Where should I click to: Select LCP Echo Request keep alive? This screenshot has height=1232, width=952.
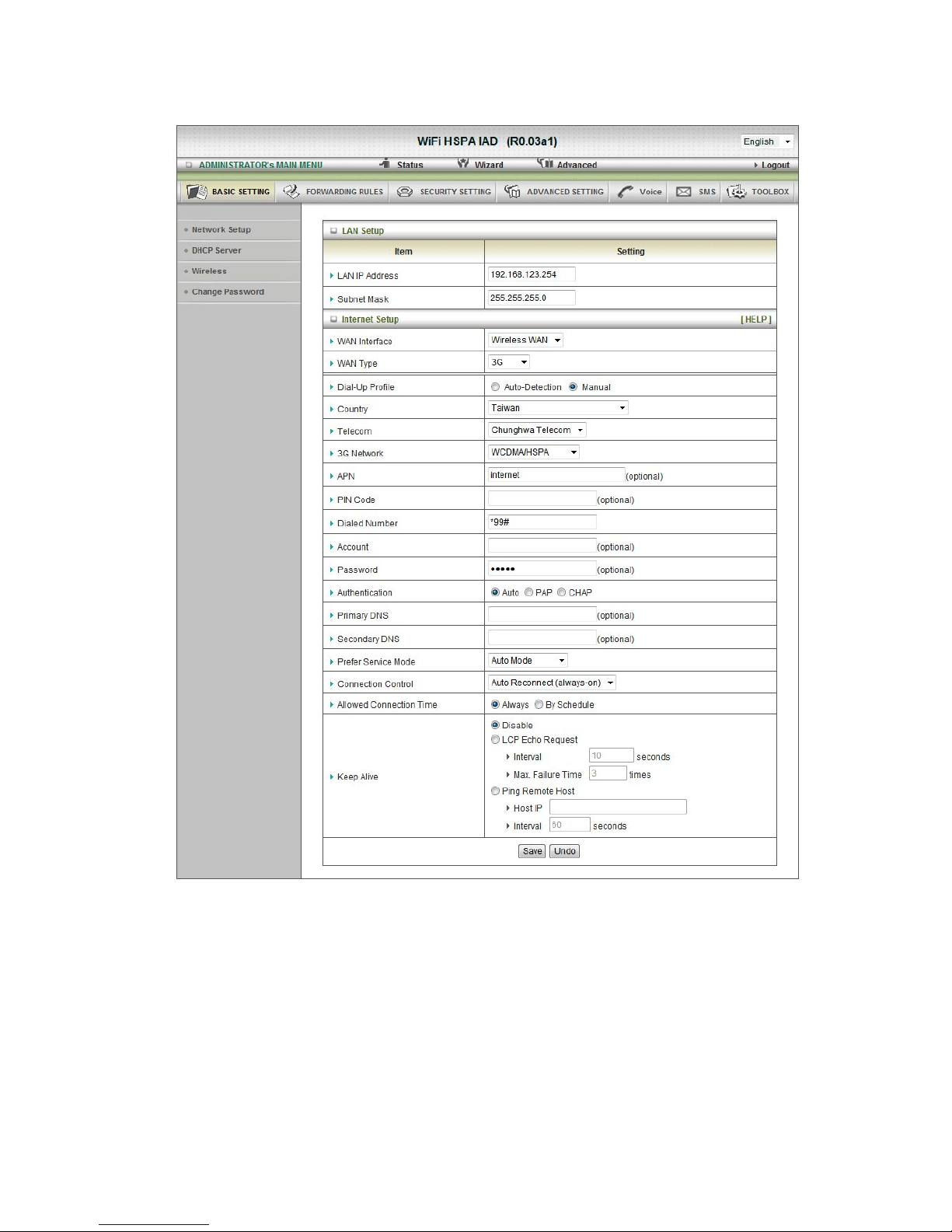pyautogui.click(x=495, y=740)
